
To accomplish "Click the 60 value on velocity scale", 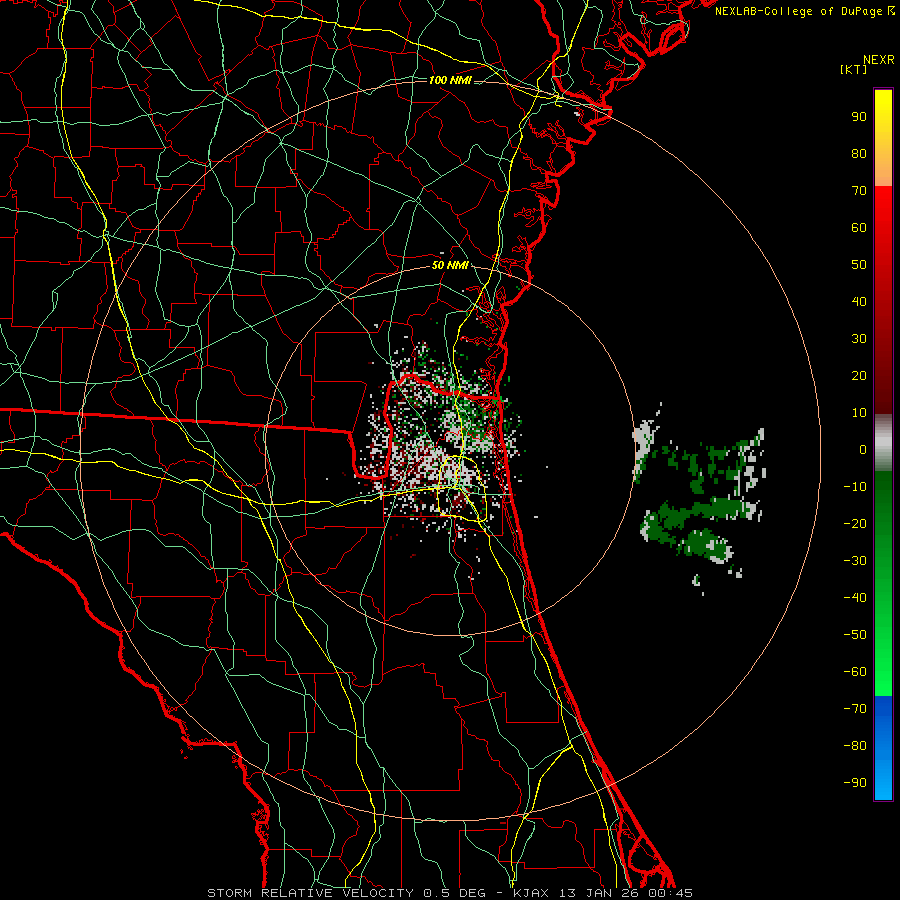I will coord(859,228).
